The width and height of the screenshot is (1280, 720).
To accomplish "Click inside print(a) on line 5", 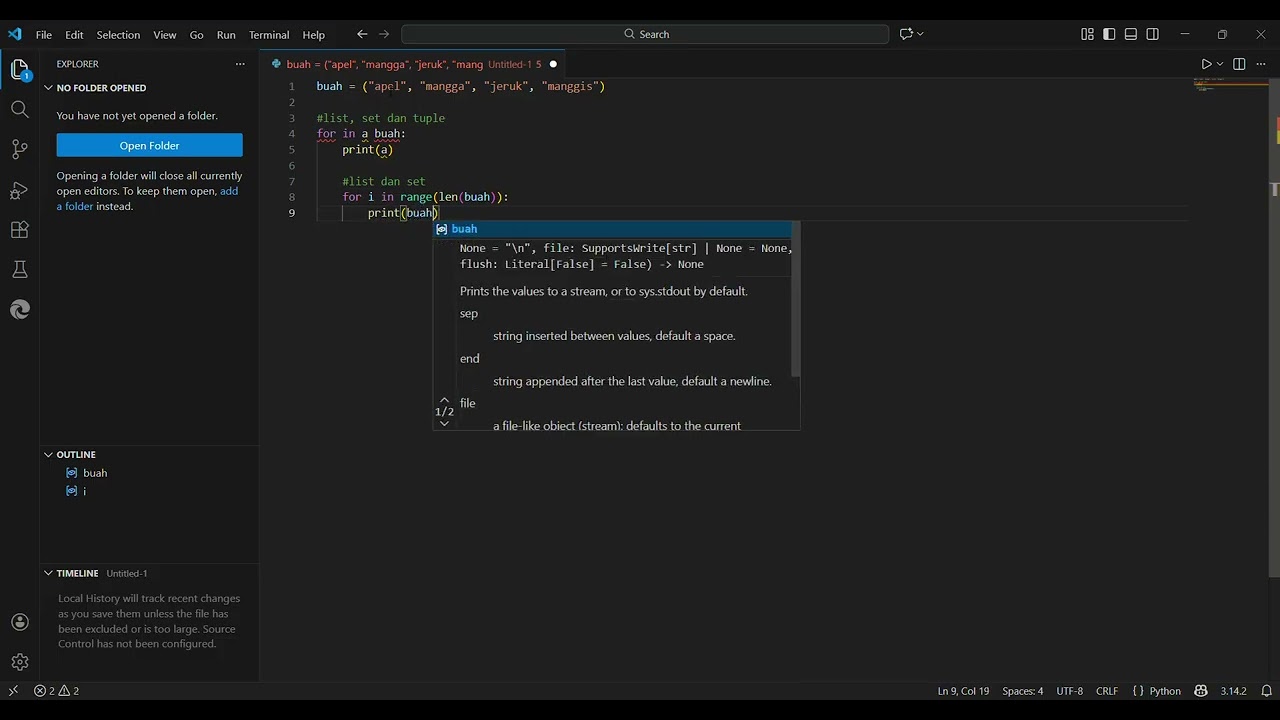I will (x=367, y=150).
